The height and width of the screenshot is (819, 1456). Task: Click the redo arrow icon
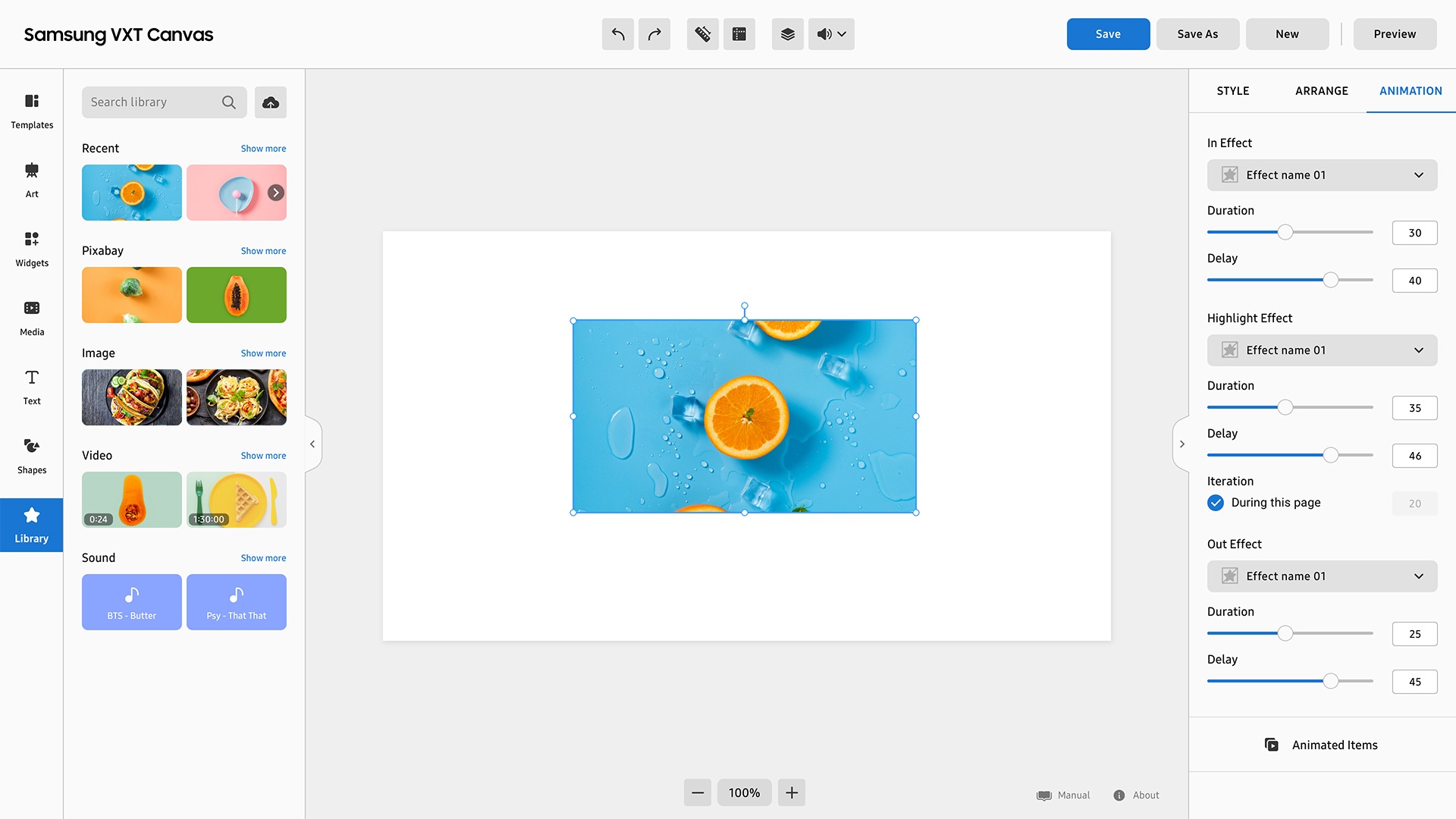(654, 34)
